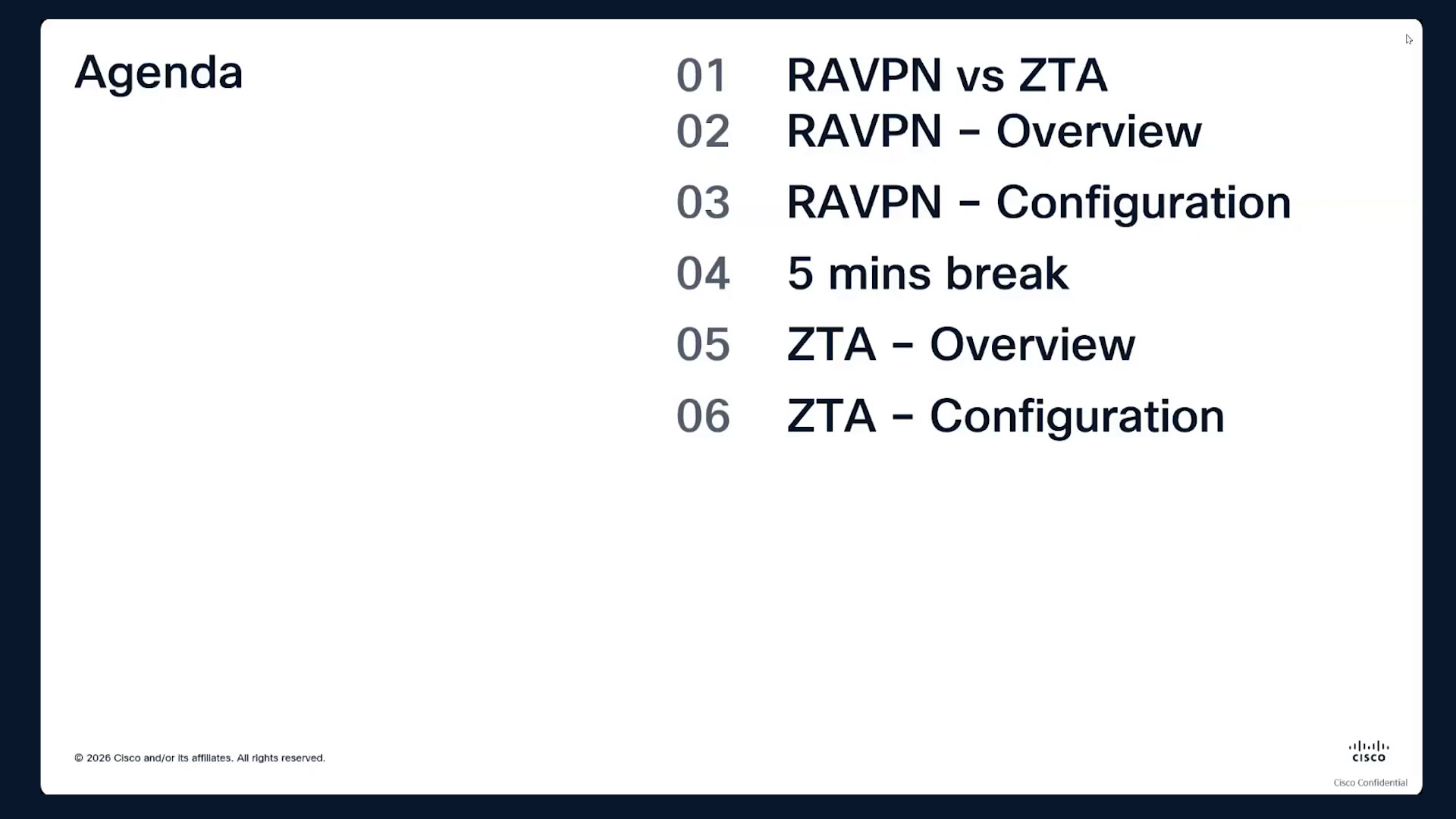Click agenda number 04
This screenshot has width=1456, height=819.
click(x=703, y=274)
